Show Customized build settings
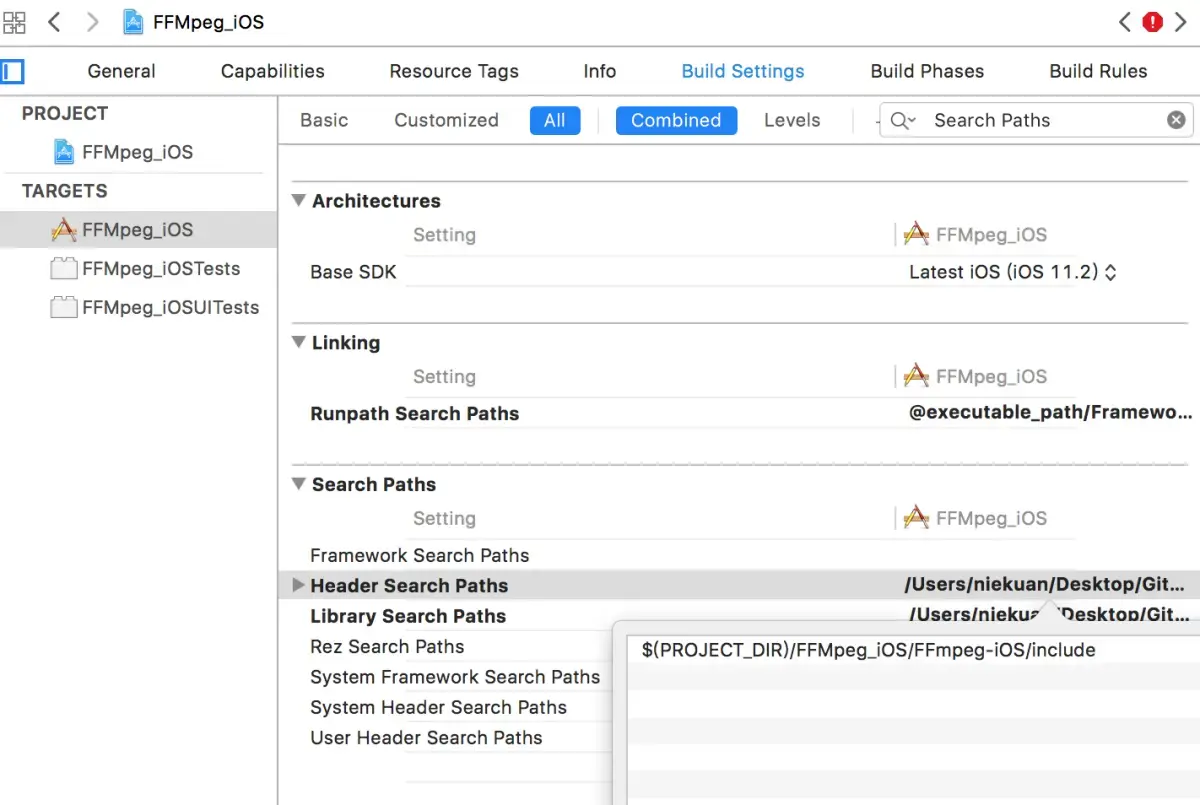1200x805 pixels. [x=446, y=120]
